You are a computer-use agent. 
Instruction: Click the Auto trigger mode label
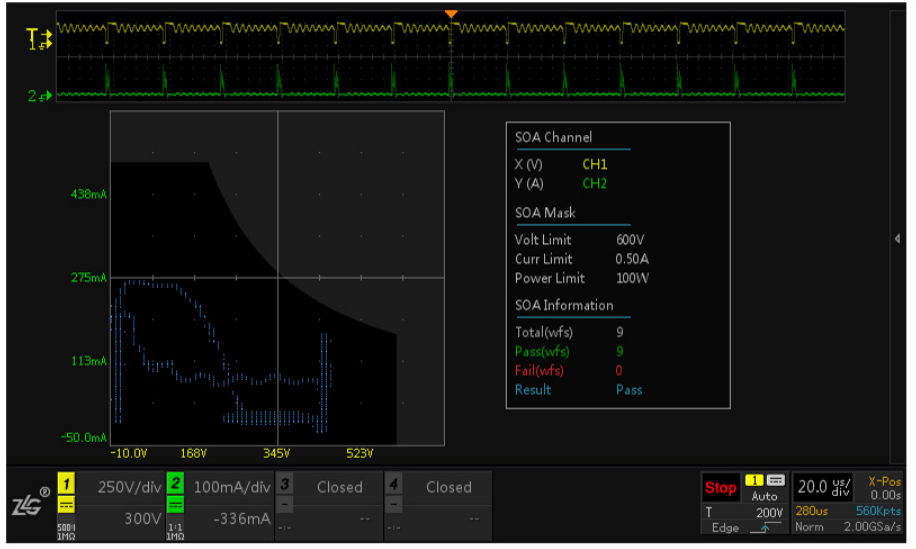764,496
